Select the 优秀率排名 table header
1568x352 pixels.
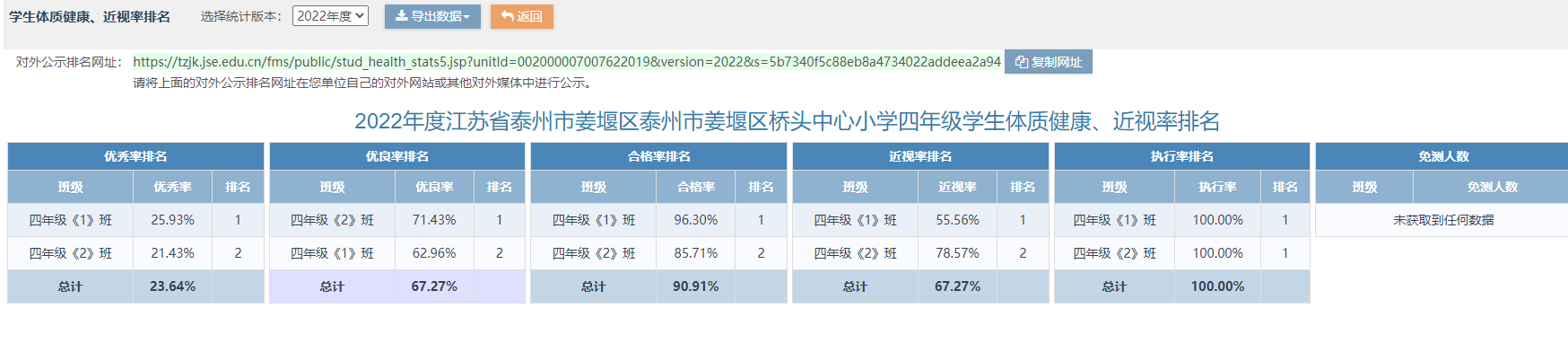click(x=135, y=156)
